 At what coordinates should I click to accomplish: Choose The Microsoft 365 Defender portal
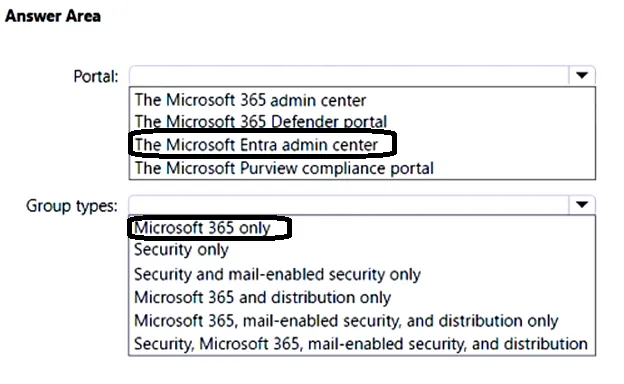tap(261, 121)
